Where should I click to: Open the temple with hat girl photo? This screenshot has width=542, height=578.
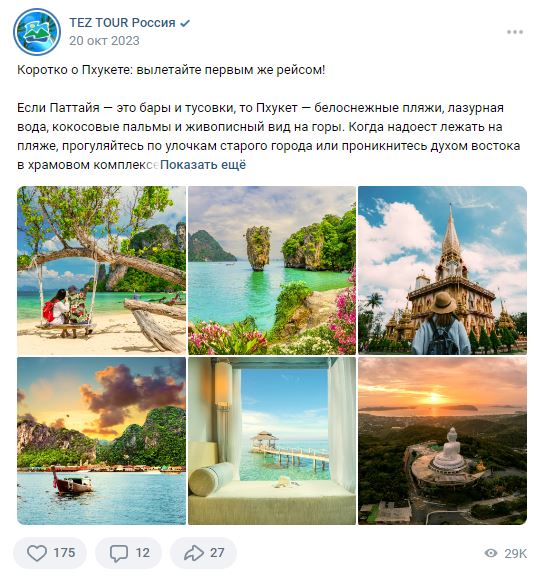(442, 270)
